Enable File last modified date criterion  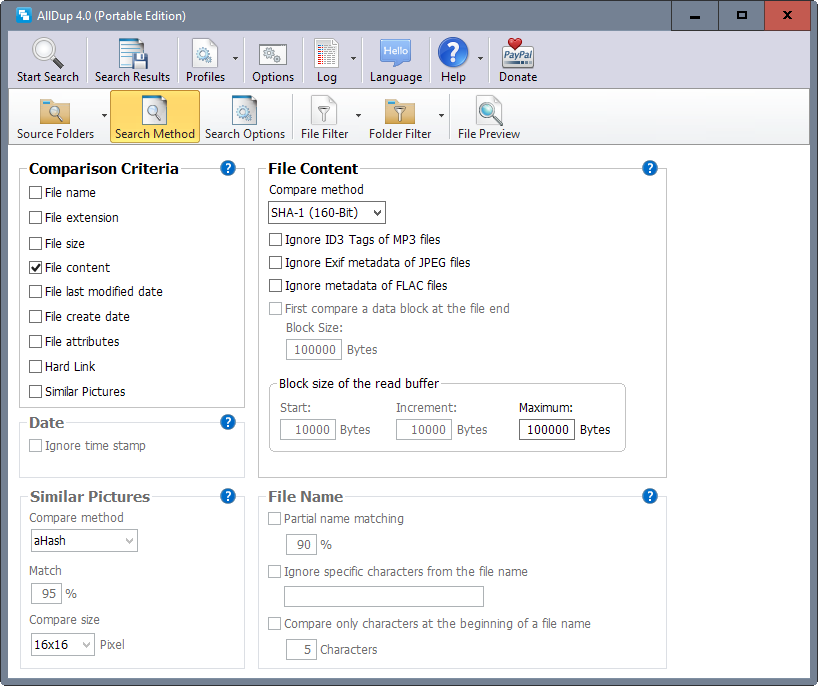(35, 292)
